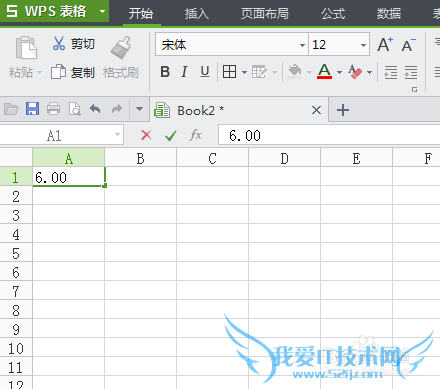Decrease indent icon
This screenshot has height=389, width=440.
tap(390, 72)
